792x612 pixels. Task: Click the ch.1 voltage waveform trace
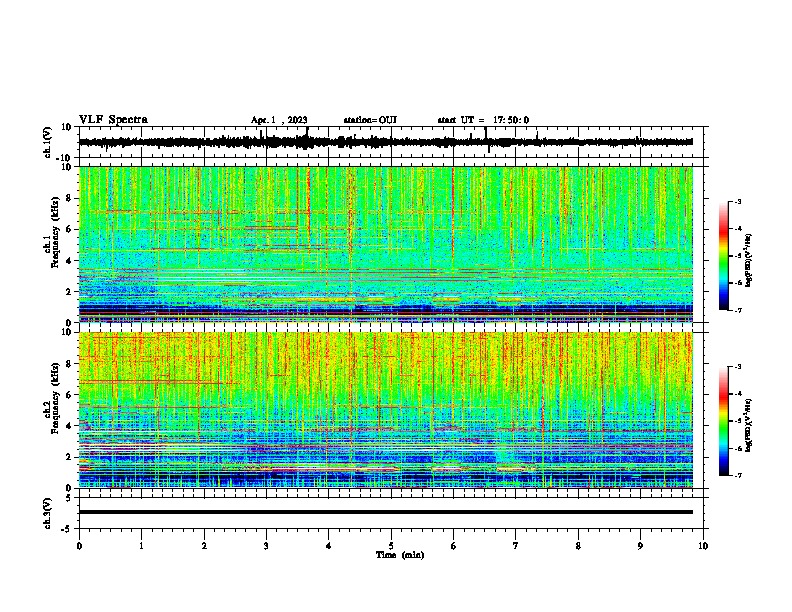[386, 142]
